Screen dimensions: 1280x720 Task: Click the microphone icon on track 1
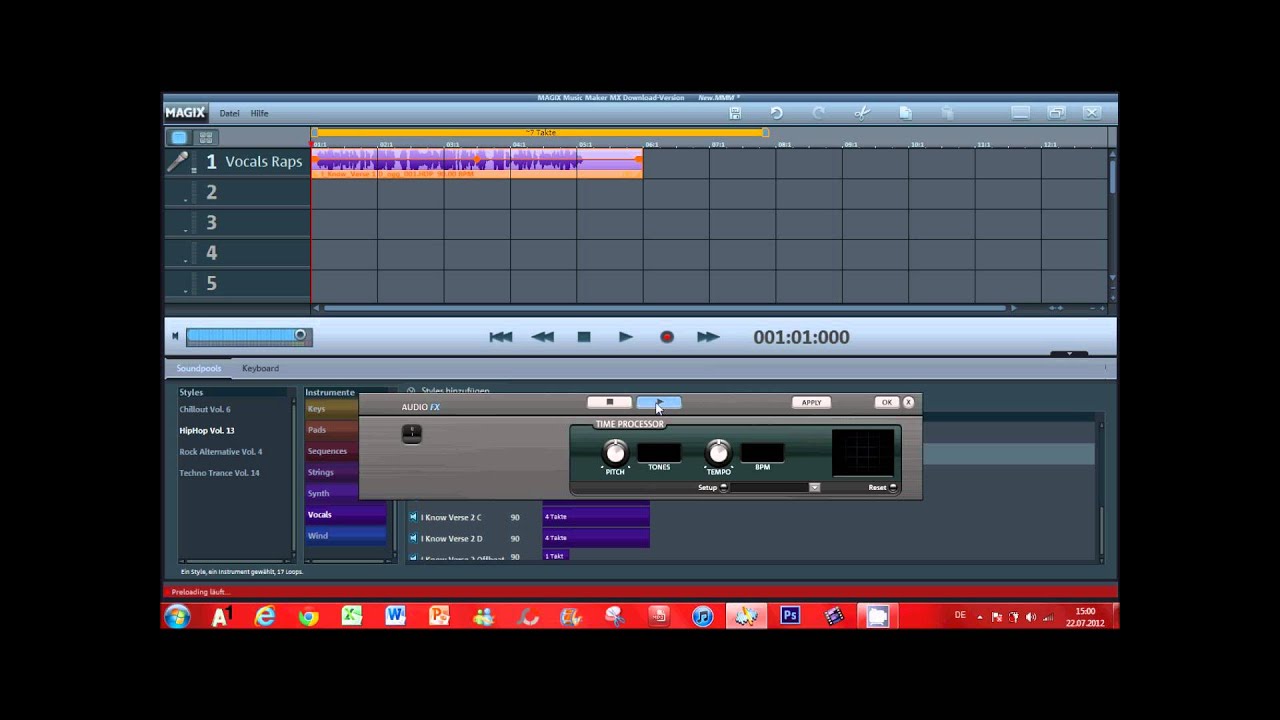[177, 162]
